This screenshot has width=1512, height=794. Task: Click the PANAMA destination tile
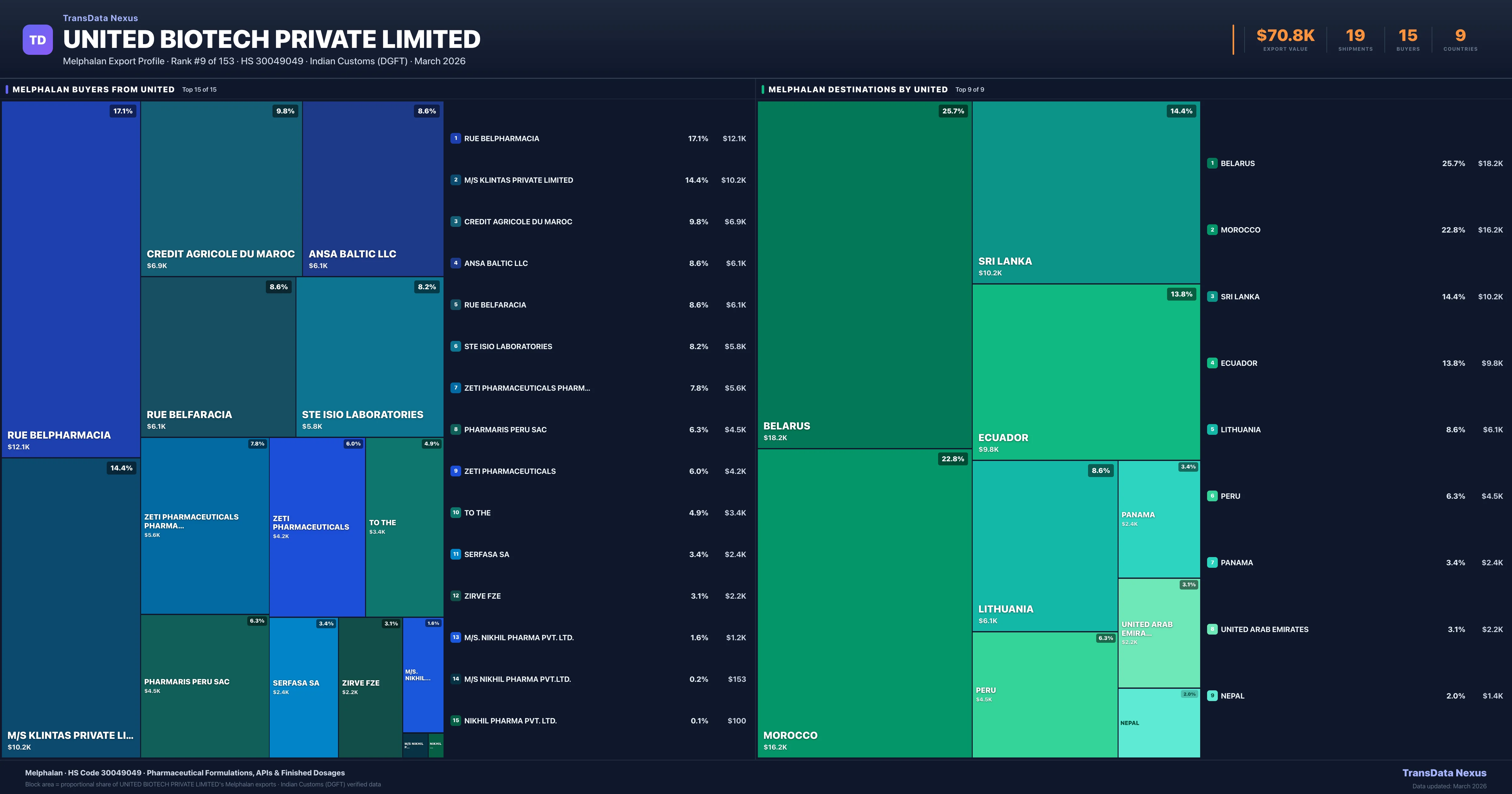[x=1159, y=519]
